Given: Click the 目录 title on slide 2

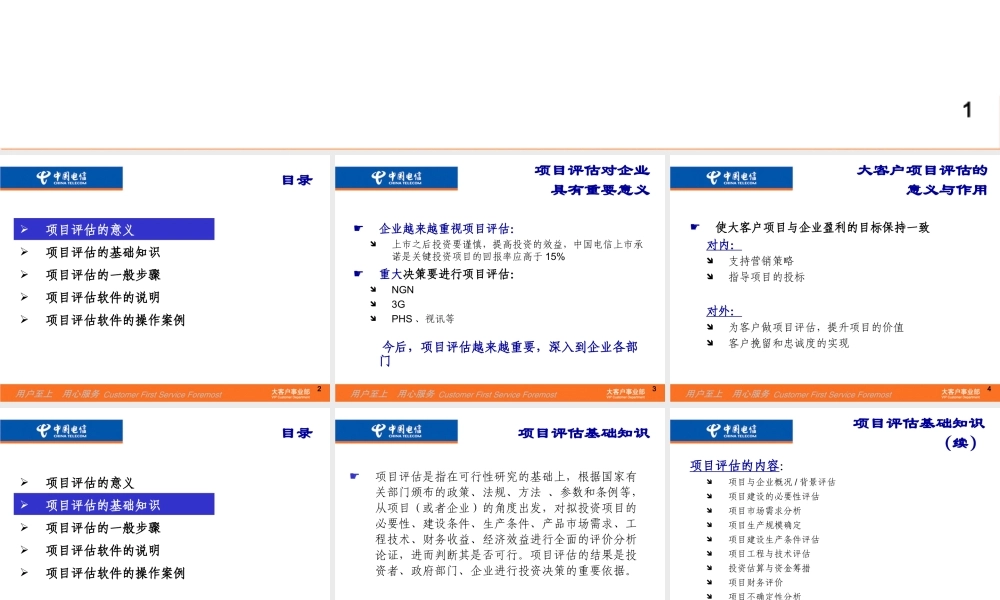Looking at the screenshot, I should pyautogui.click(x=297, y=180).
